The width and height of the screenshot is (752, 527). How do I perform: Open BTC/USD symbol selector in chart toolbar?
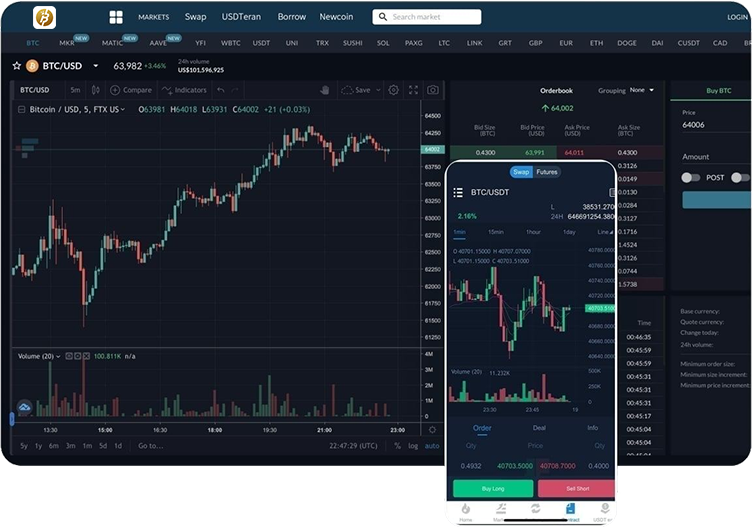[35, 90]
